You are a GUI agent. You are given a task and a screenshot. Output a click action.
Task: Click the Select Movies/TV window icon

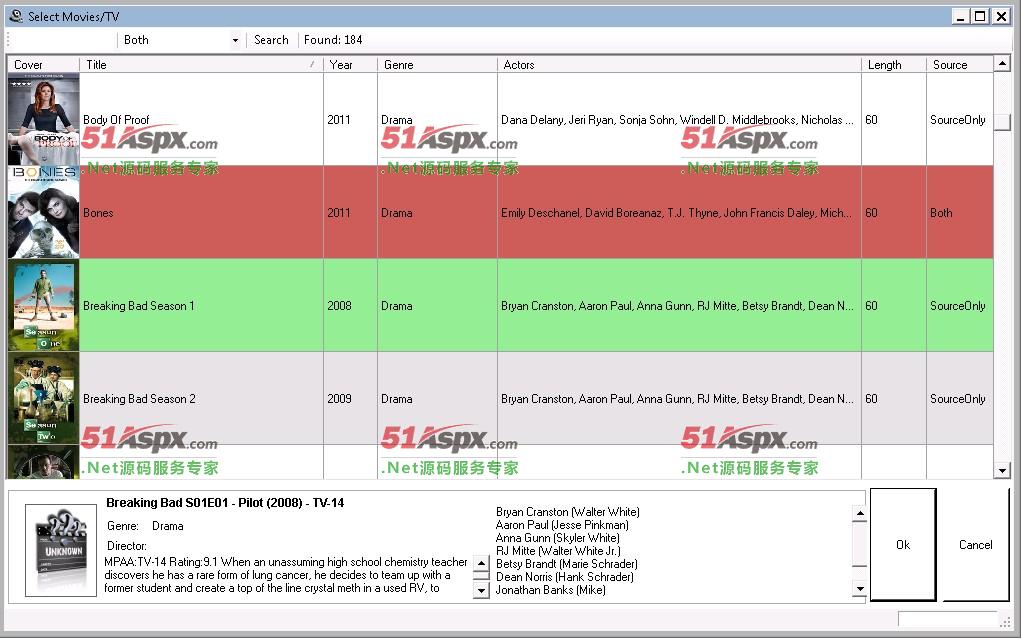(15, 16)
